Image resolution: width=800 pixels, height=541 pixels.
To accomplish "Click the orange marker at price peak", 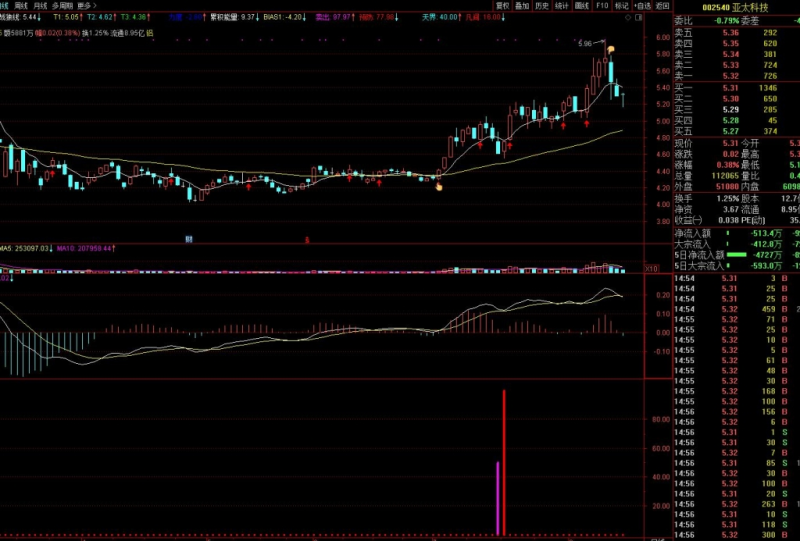I will click(x=610, y=49).
